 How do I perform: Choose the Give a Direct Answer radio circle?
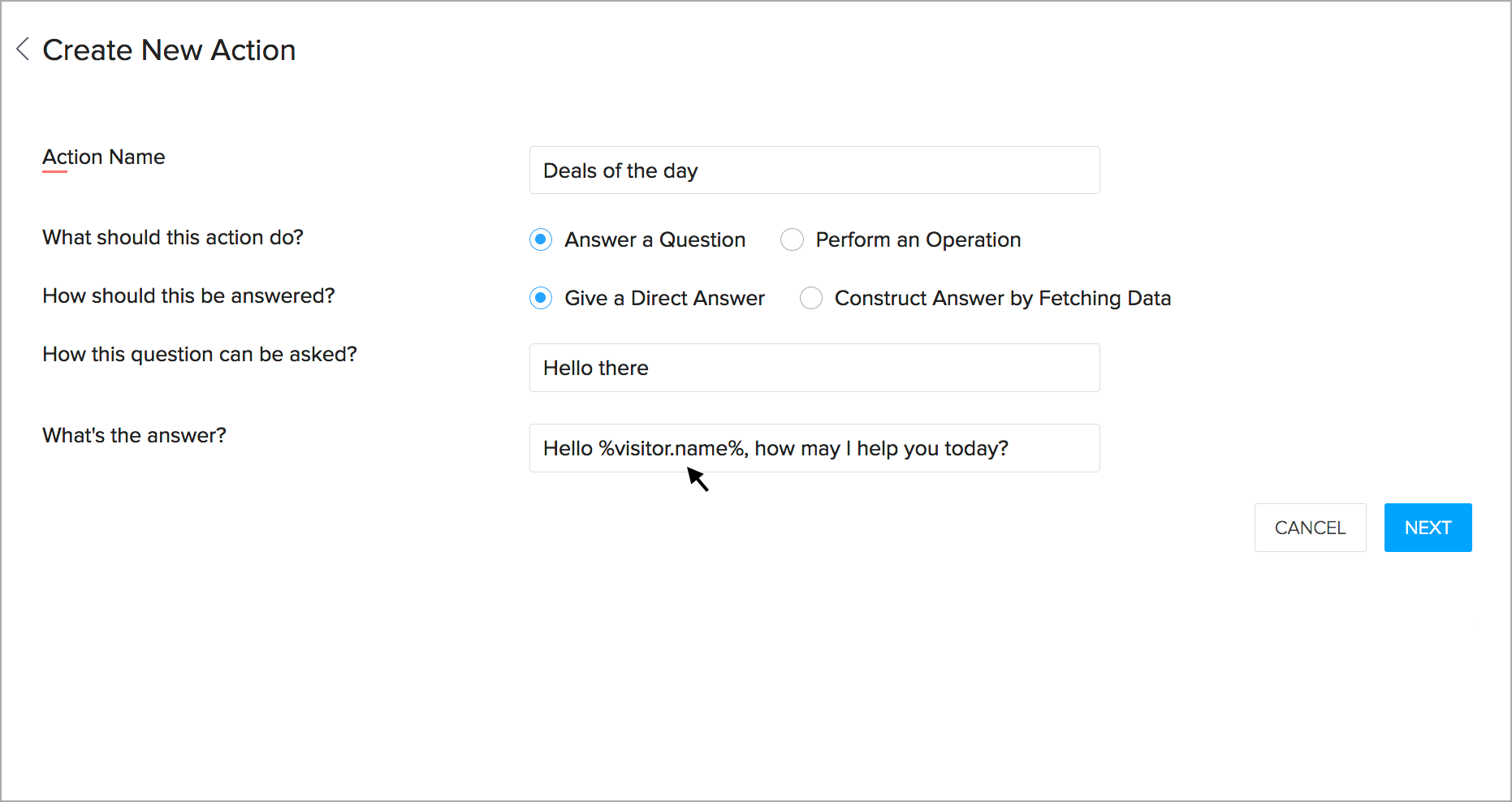[x=541, y=298]
